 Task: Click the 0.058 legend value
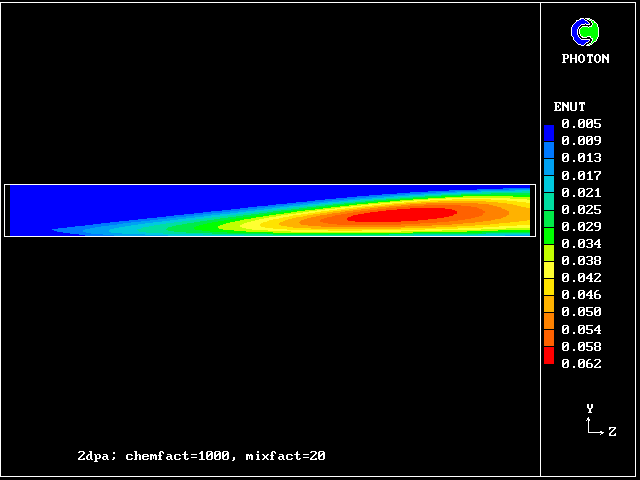(x=581, y=346)
